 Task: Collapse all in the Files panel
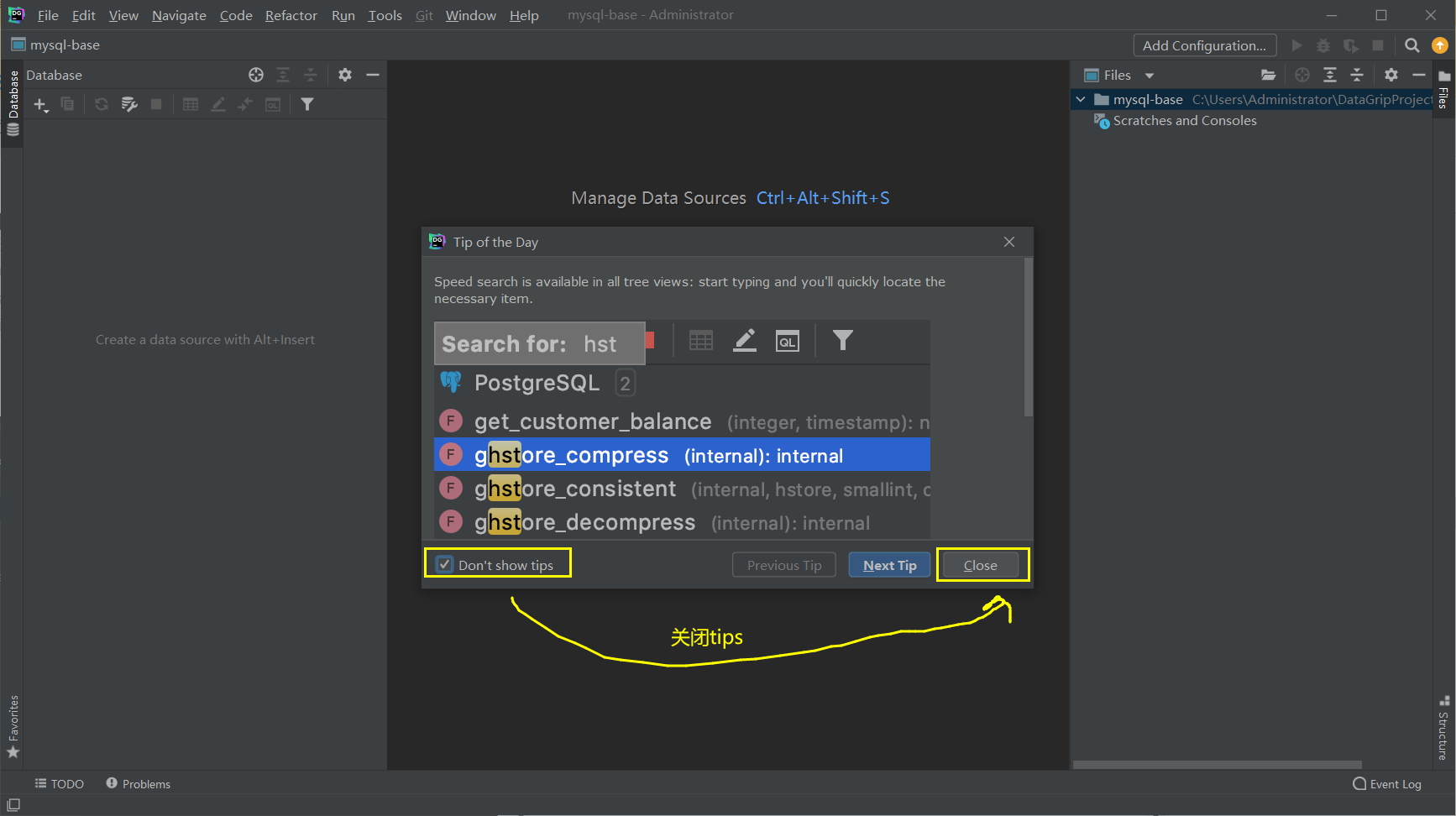pos(1357,75)
